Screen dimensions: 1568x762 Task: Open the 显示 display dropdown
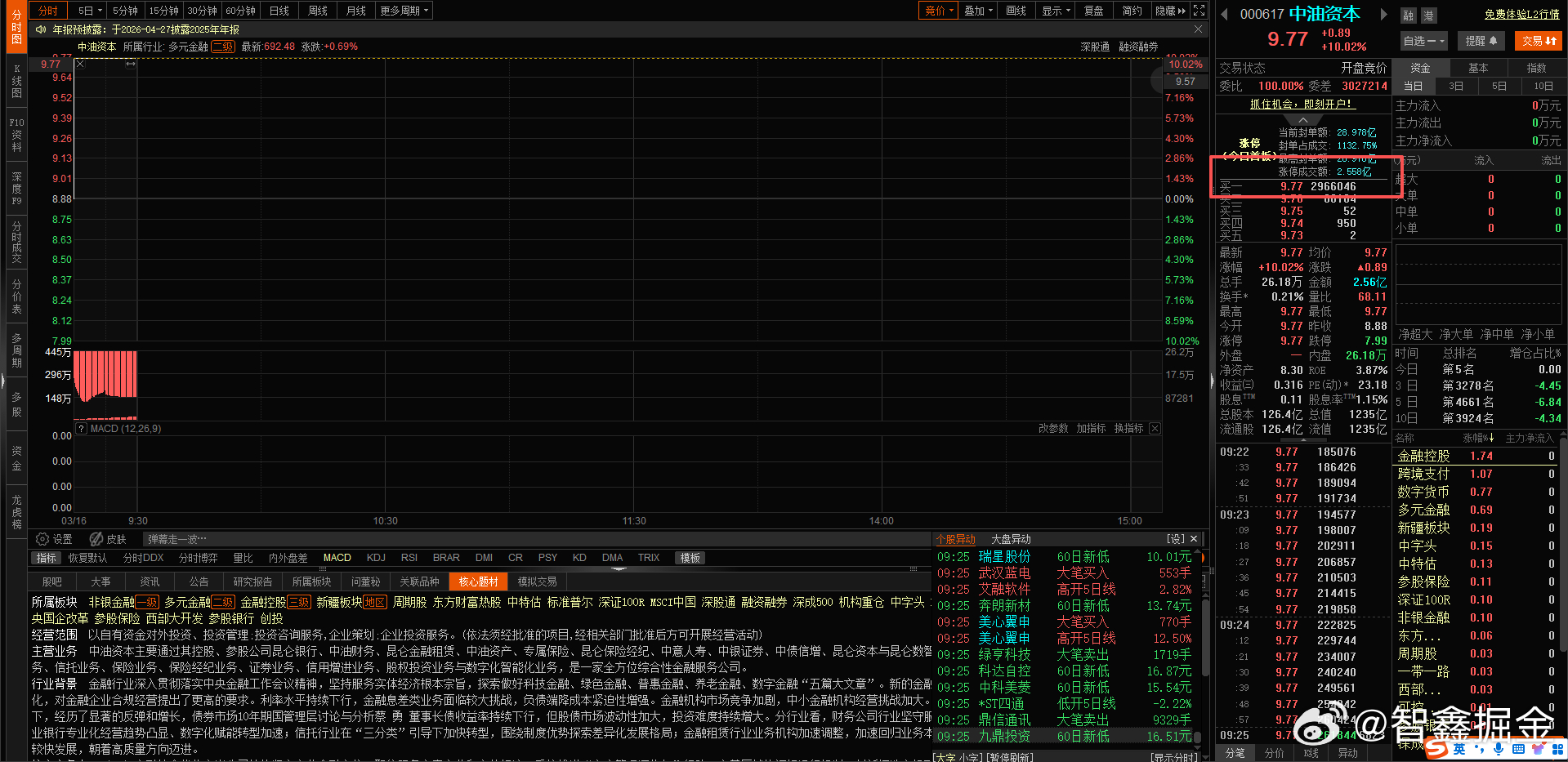click(1056, 11)
